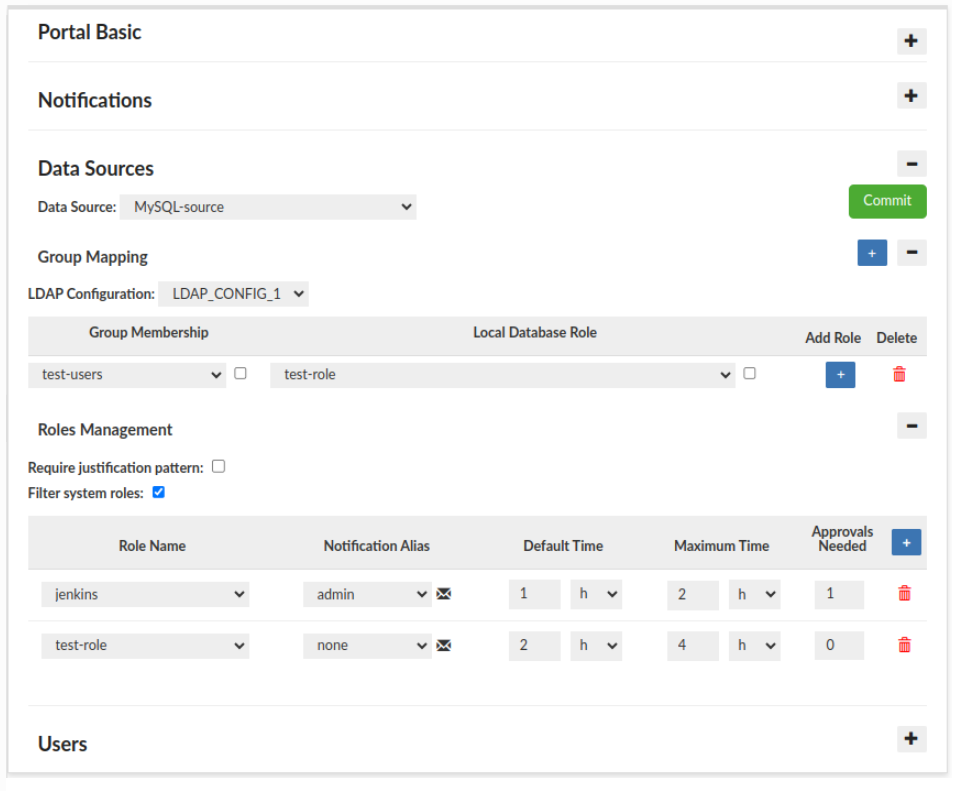Open the Data Source dropdown
956x791 pixels.
coord(268,207)
